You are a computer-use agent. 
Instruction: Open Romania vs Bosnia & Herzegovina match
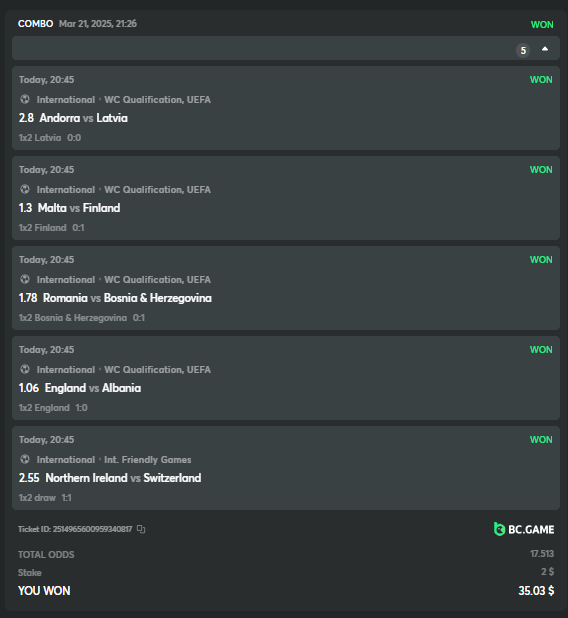pos(127,298)
